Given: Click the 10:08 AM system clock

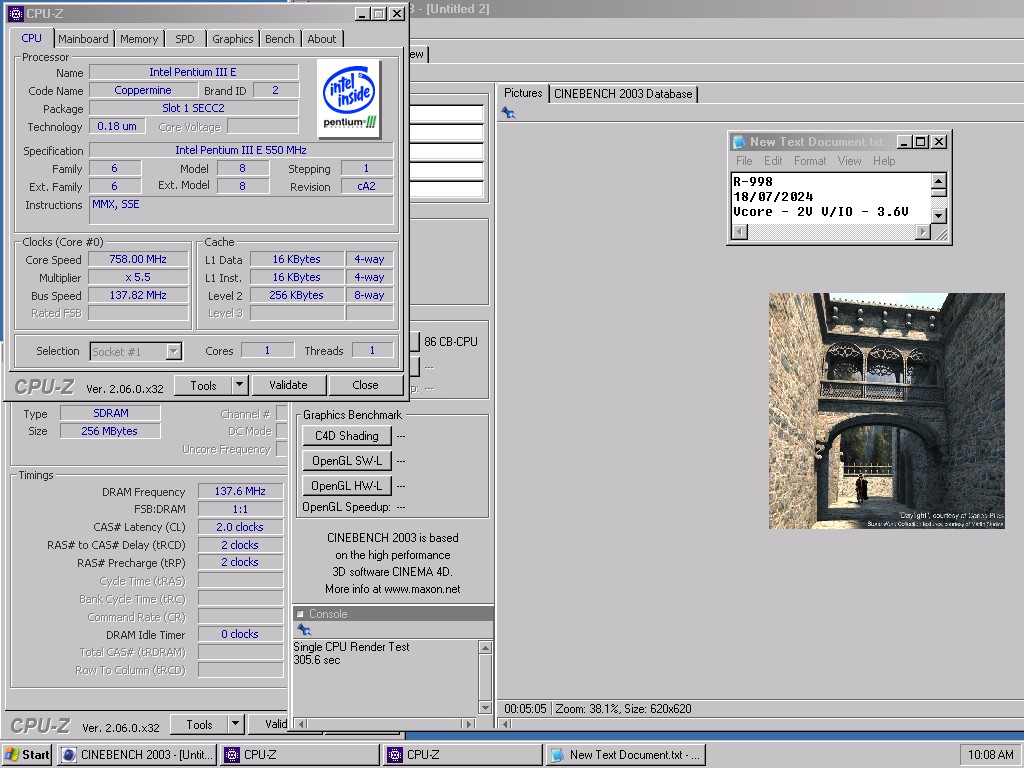Looking at the screenshot, I should tap(990, 754).
